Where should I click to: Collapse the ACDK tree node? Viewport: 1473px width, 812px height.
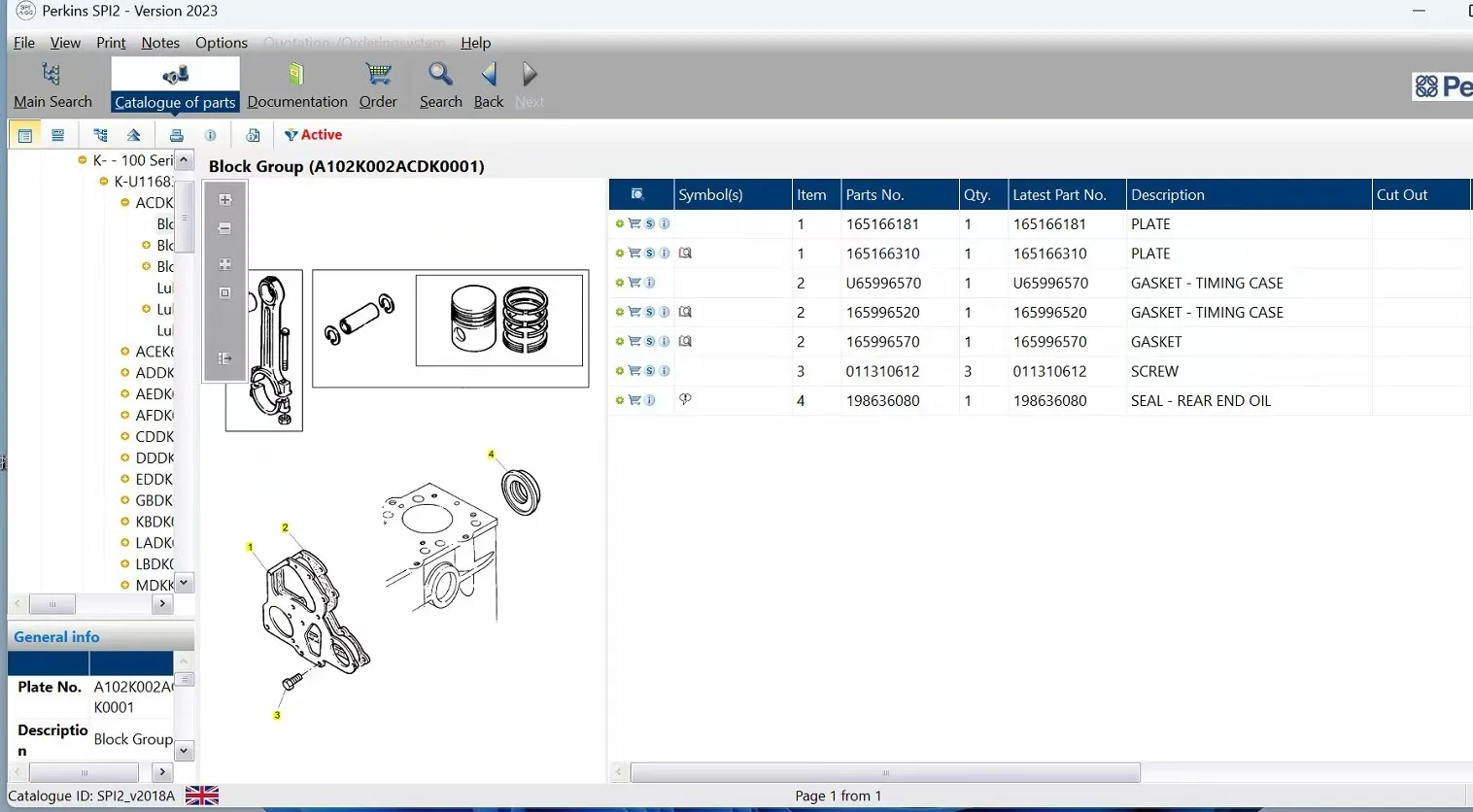[x=125, y=203]
